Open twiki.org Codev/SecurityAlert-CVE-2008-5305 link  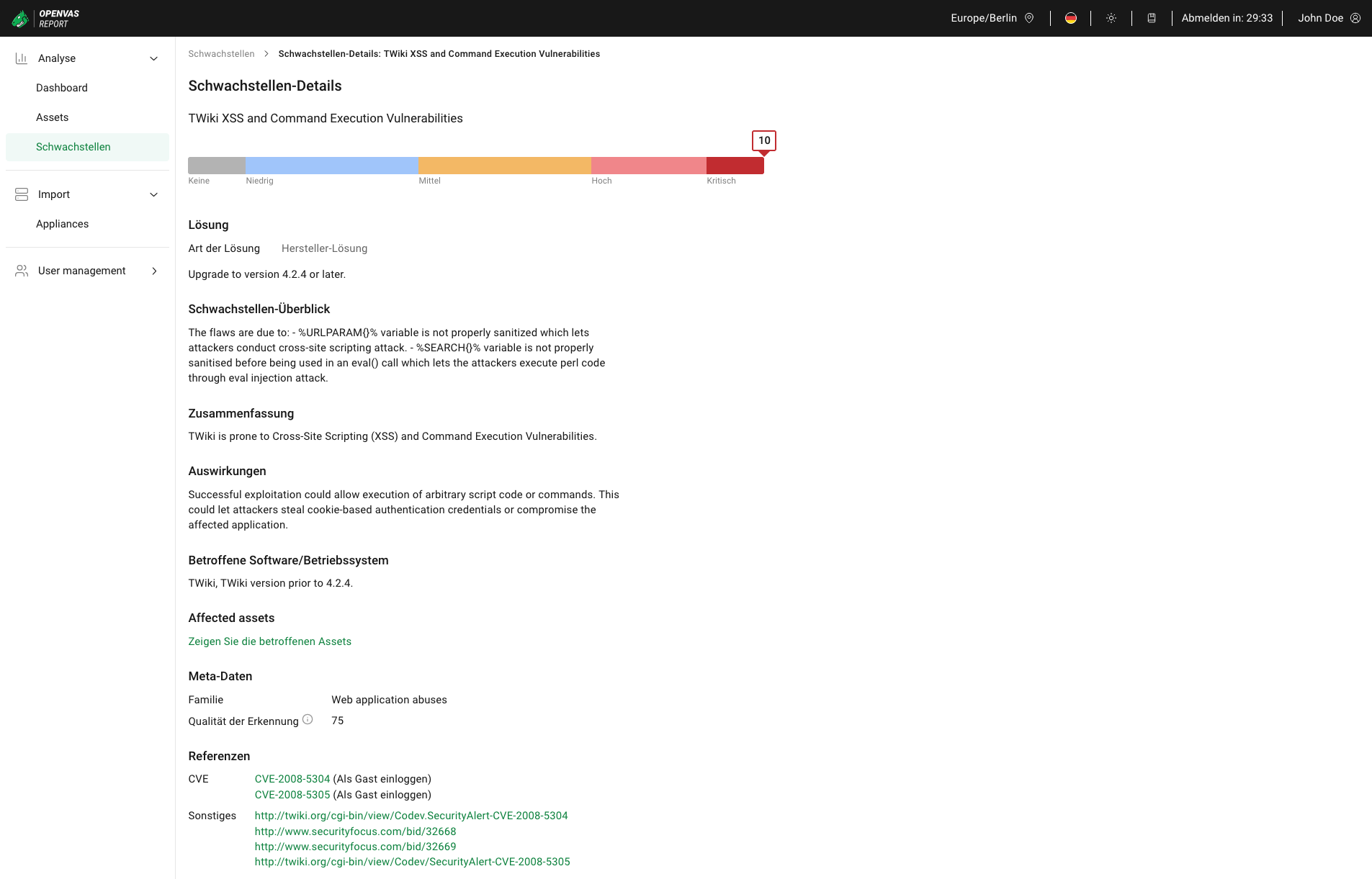pyautogui.click(x=412, y=862)
